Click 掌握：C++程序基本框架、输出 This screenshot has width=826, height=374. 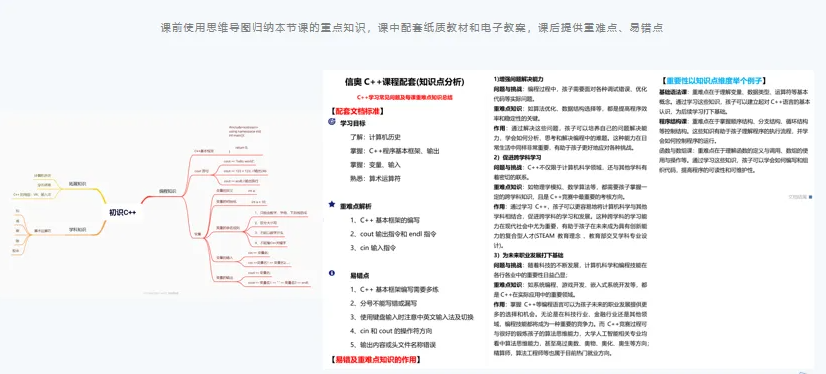point(395,151)
